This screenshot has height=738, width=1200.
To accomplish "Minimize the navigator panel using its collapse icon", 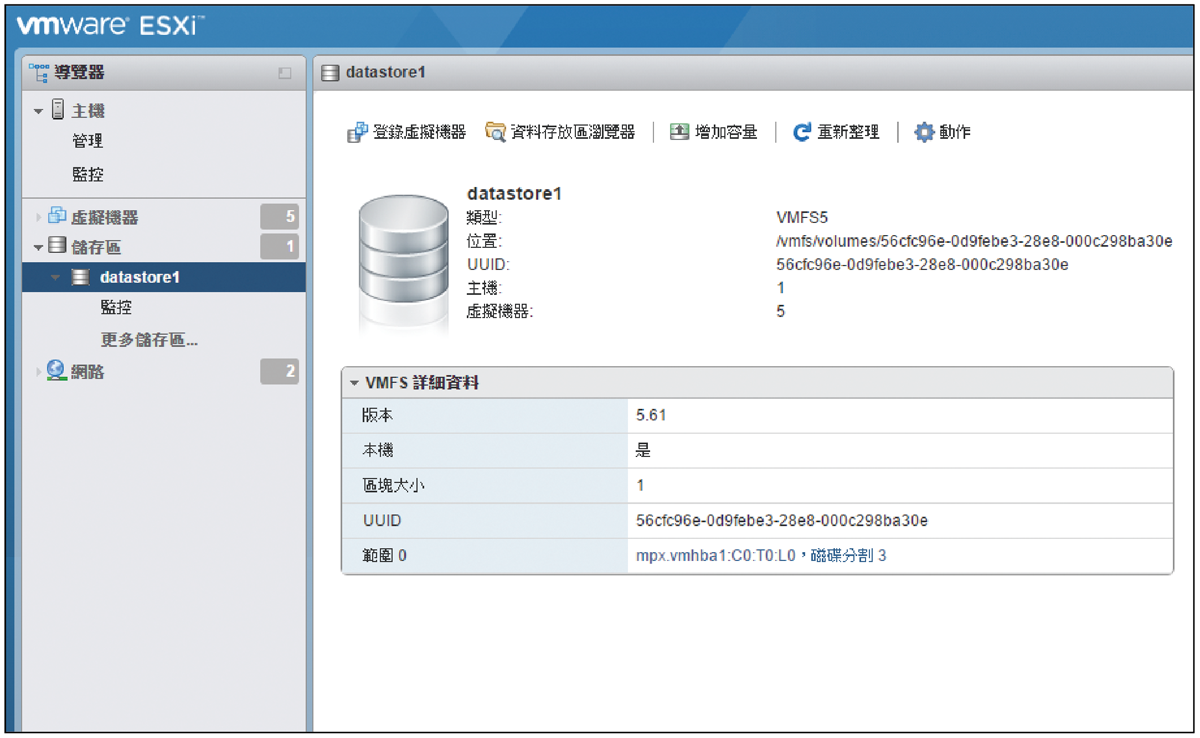I will [x=285, y=73].
